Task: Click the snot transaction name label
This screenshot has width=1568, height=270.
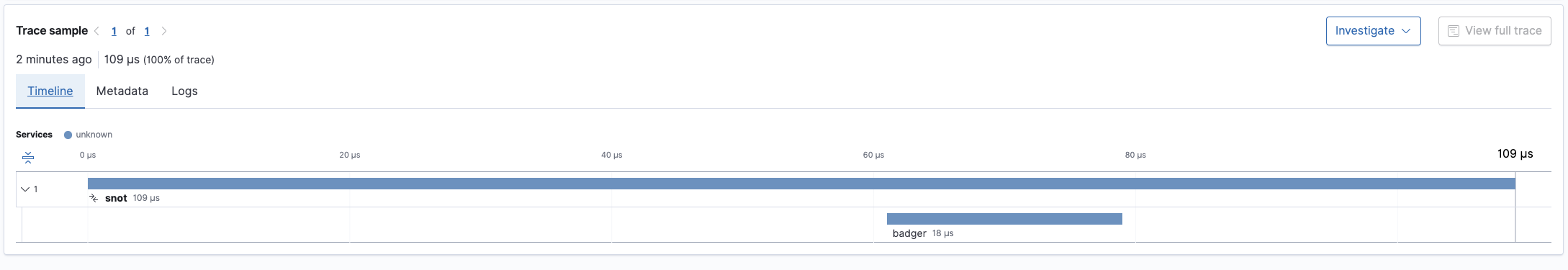Action: (116, 198)
